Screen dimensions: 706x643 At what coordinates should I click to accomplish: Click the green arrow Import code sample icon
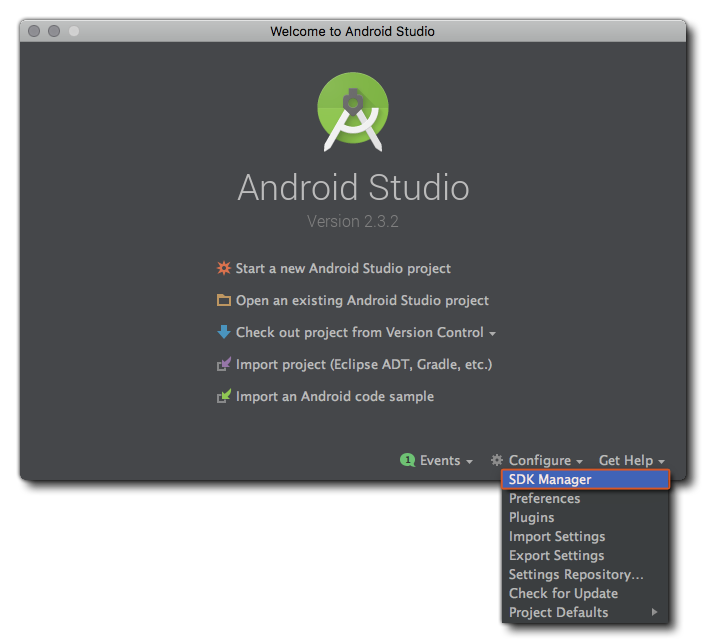[224, 396]
